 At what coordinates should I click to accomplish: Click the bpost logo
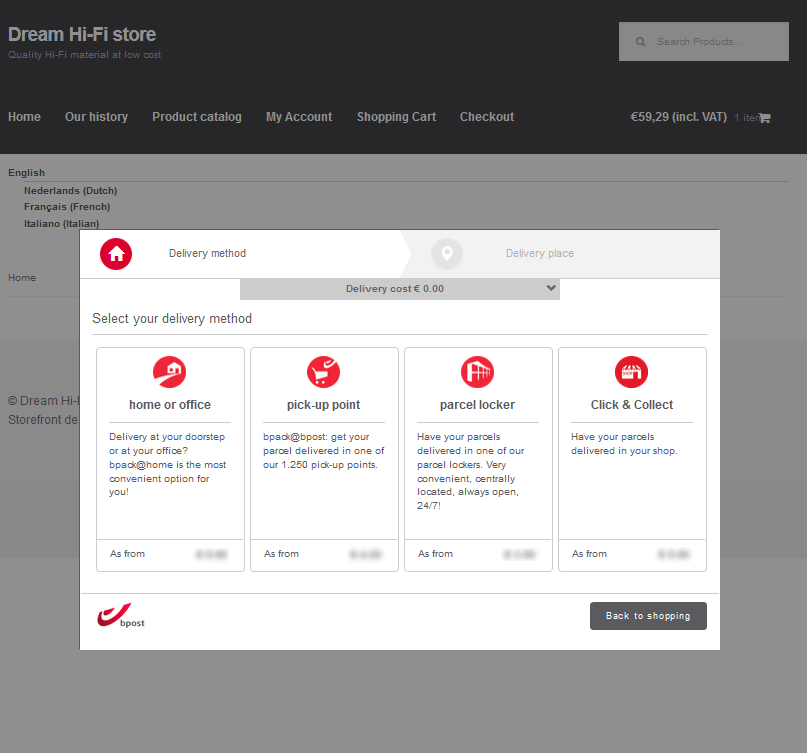pyautogui.click(x=121, y=617)
